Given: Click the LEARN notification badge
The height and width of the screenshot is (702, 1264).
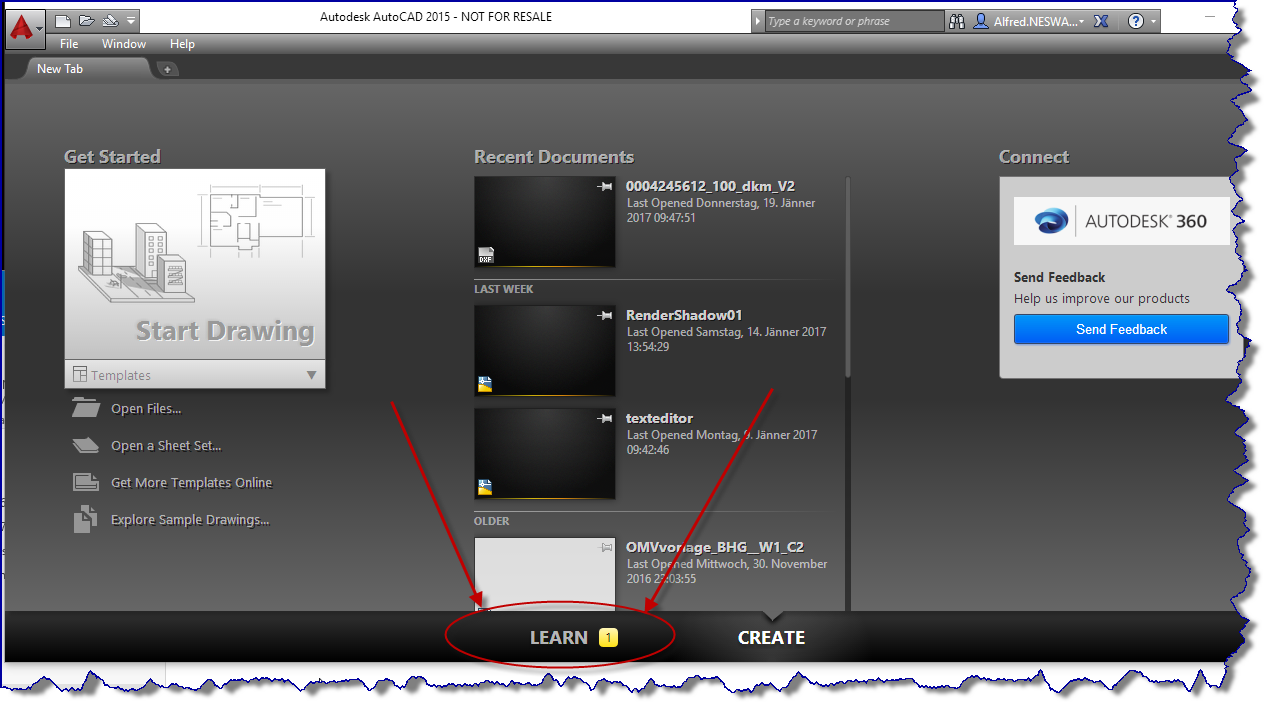Looking at the screenshot, I should pyautogui.click(x=608, y=637).
